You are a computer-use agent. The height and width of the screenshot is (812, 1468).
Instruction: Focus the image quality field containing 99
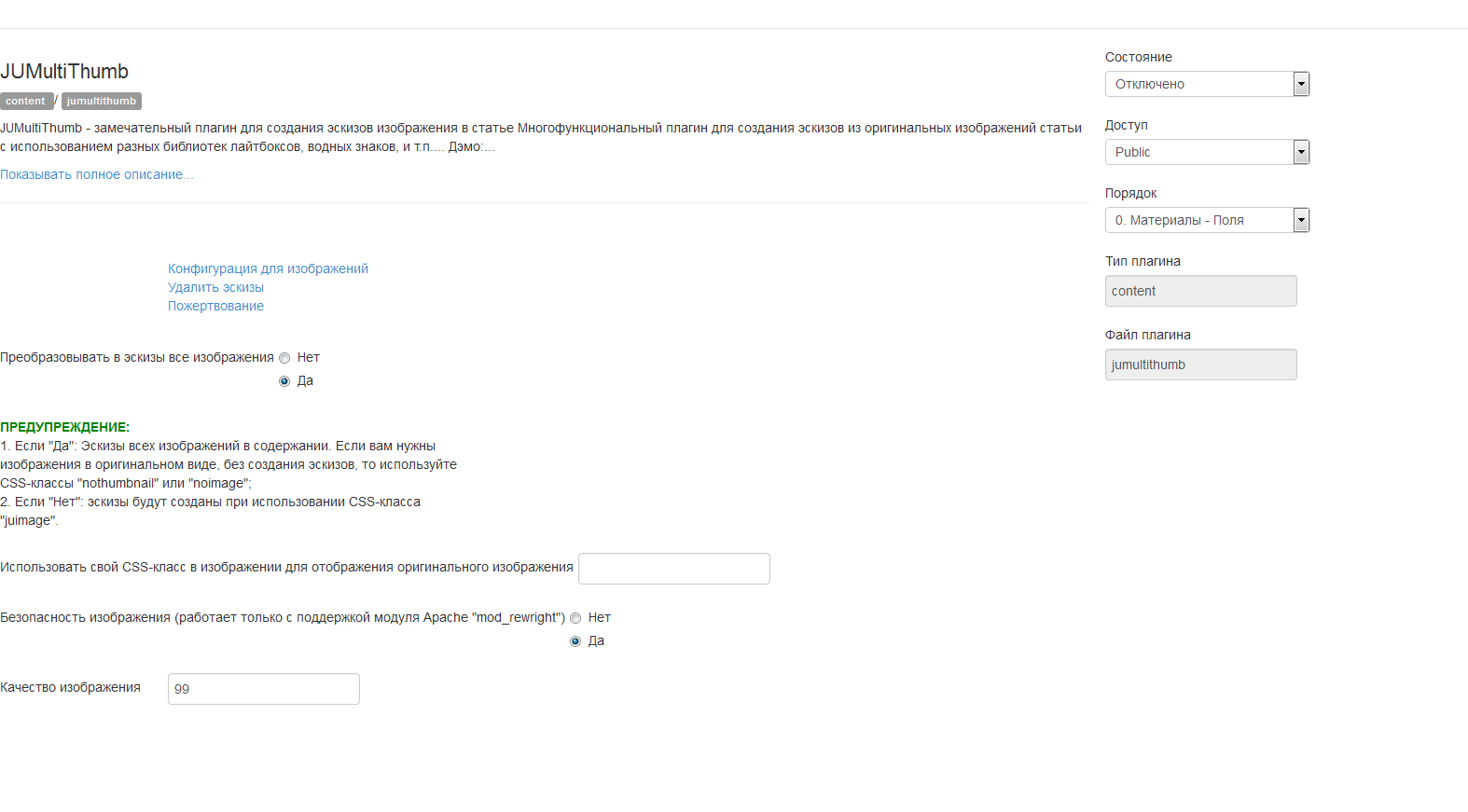click(263, 689)
